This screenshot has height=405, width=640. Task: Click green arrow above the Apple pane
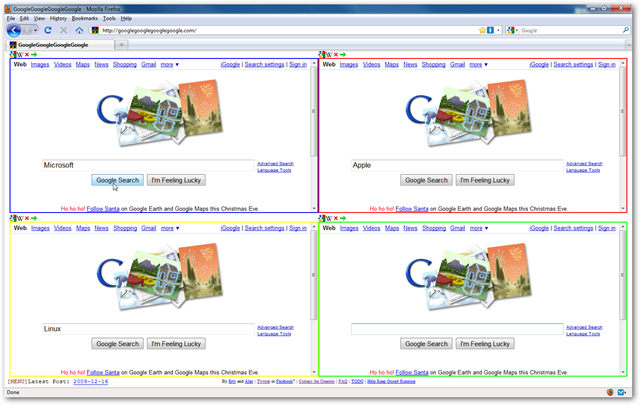click(x=343, y=55)
